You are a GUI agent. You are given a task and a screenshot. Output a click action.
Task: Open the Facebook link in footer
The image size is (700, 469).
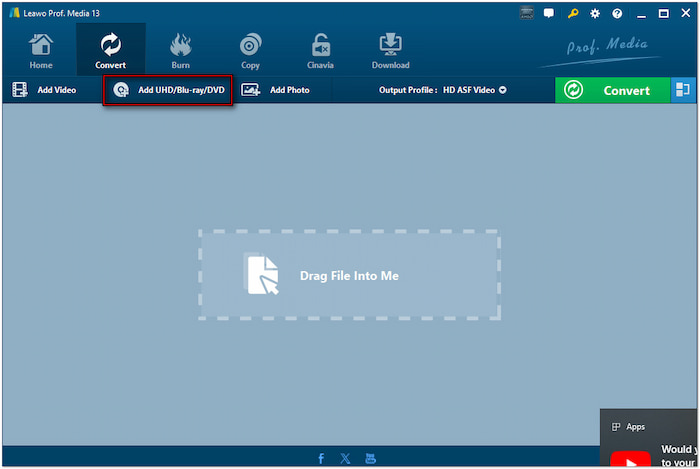pyautogui.click(x=321, y=458)
